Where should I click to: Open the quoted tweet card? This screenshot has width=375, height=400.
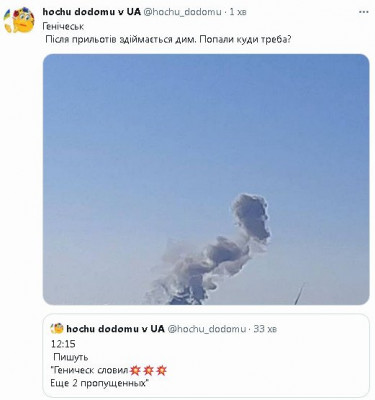pos(206,355)
